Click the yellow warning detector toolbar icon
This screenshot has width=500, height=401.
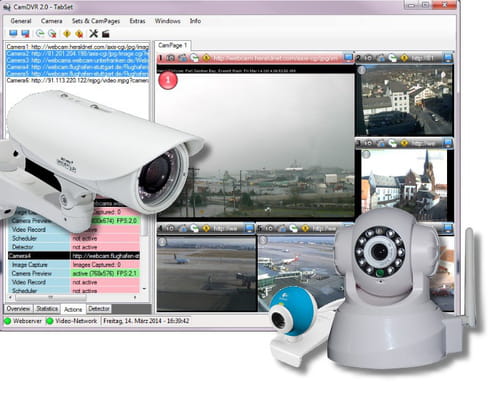click(x=67, y=34)
